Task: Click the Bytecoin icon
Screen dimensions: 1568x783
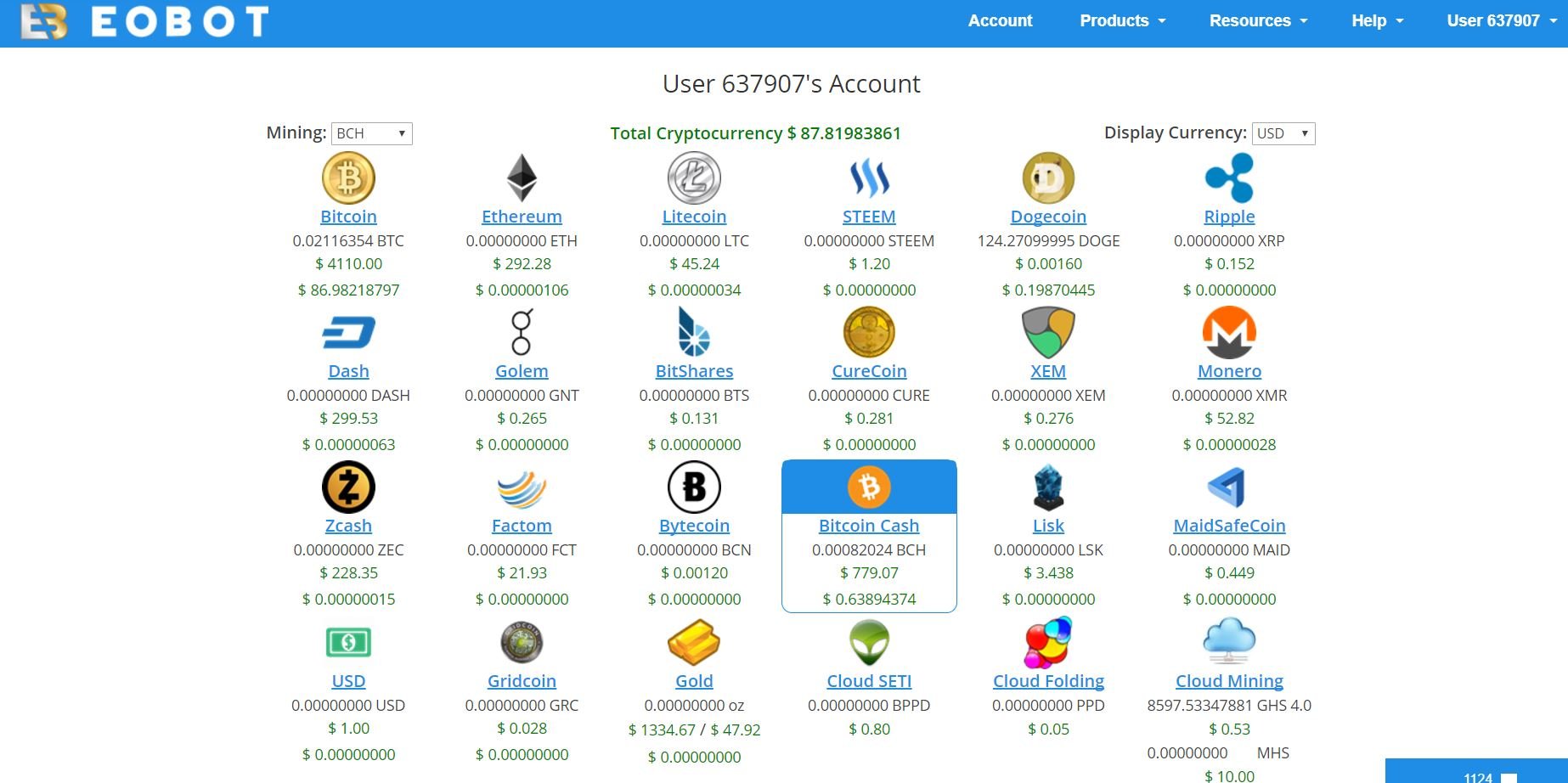Action: pos(694,487)
